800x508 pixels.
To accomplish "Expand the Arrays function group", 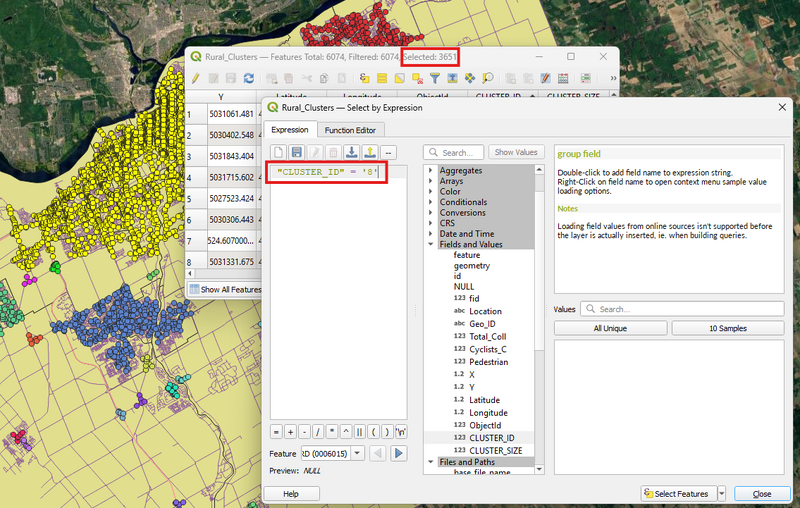I will pos(431,181).
